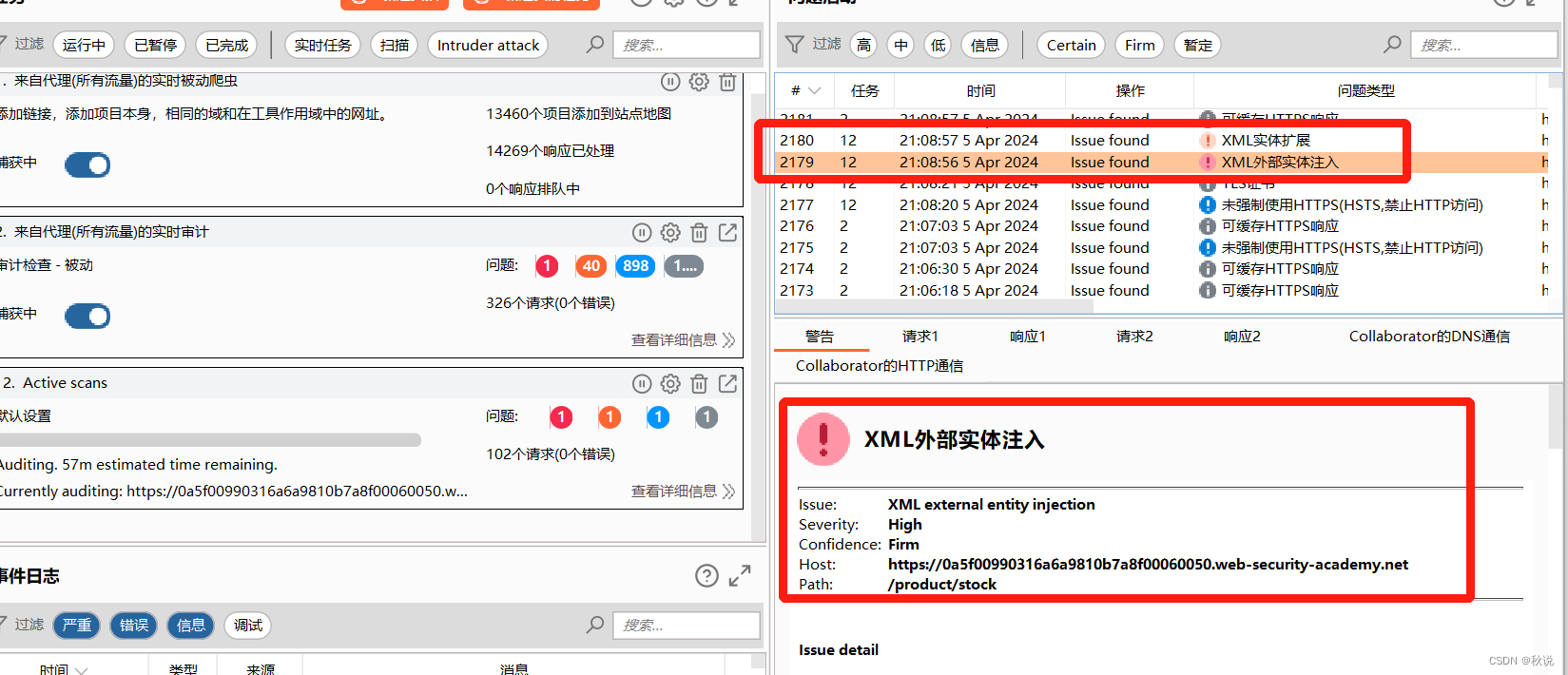The width and height of the screenshot is (1568, 675).
Task: Click the event log filter funnel icon
Action: coord(2,625)
